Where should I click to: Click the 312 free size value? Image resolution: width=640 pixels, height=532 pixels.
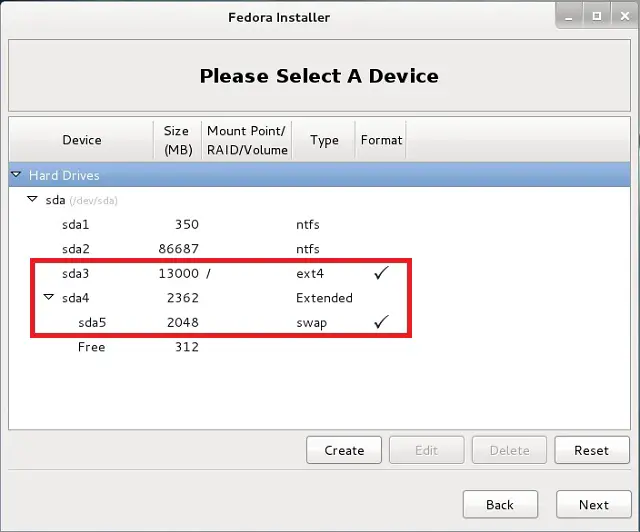pyautogui.click(x=187, y=347)
